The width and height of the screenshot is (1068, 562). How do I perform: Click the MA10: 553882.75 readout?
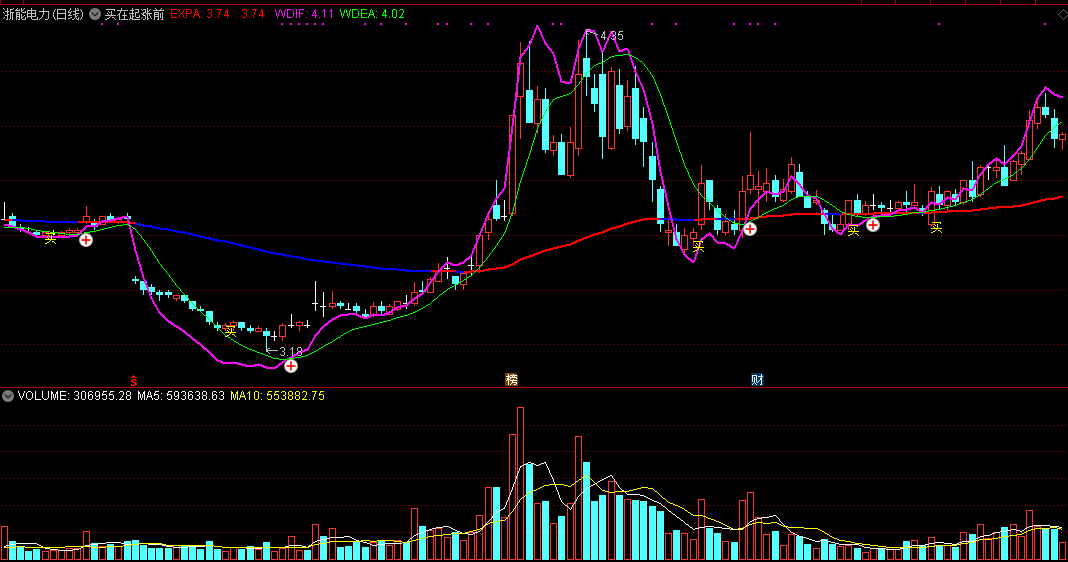277,396
